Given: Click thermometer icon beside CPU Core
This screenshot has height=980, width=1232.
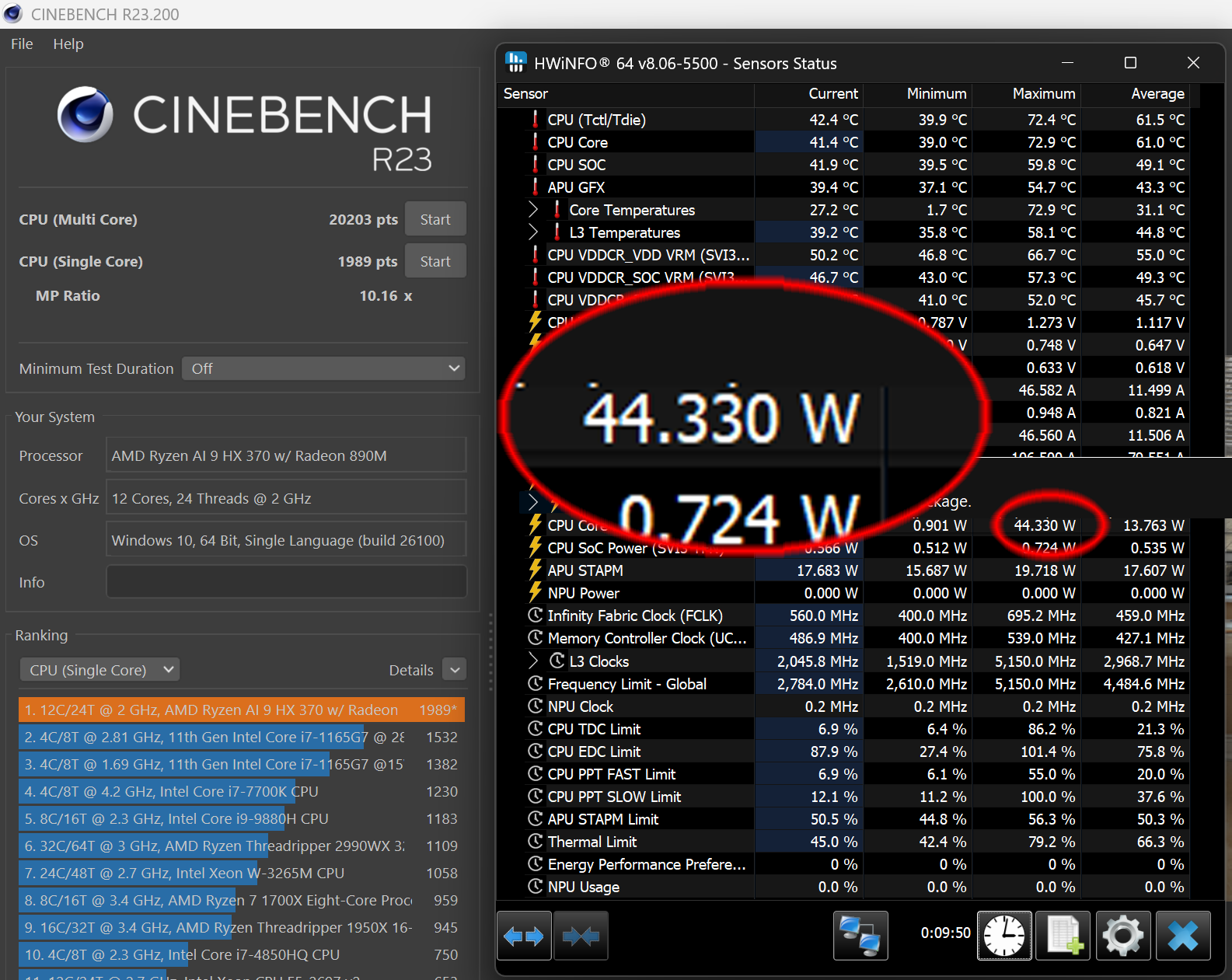Looking at the screenshot, I should (535, 141).
